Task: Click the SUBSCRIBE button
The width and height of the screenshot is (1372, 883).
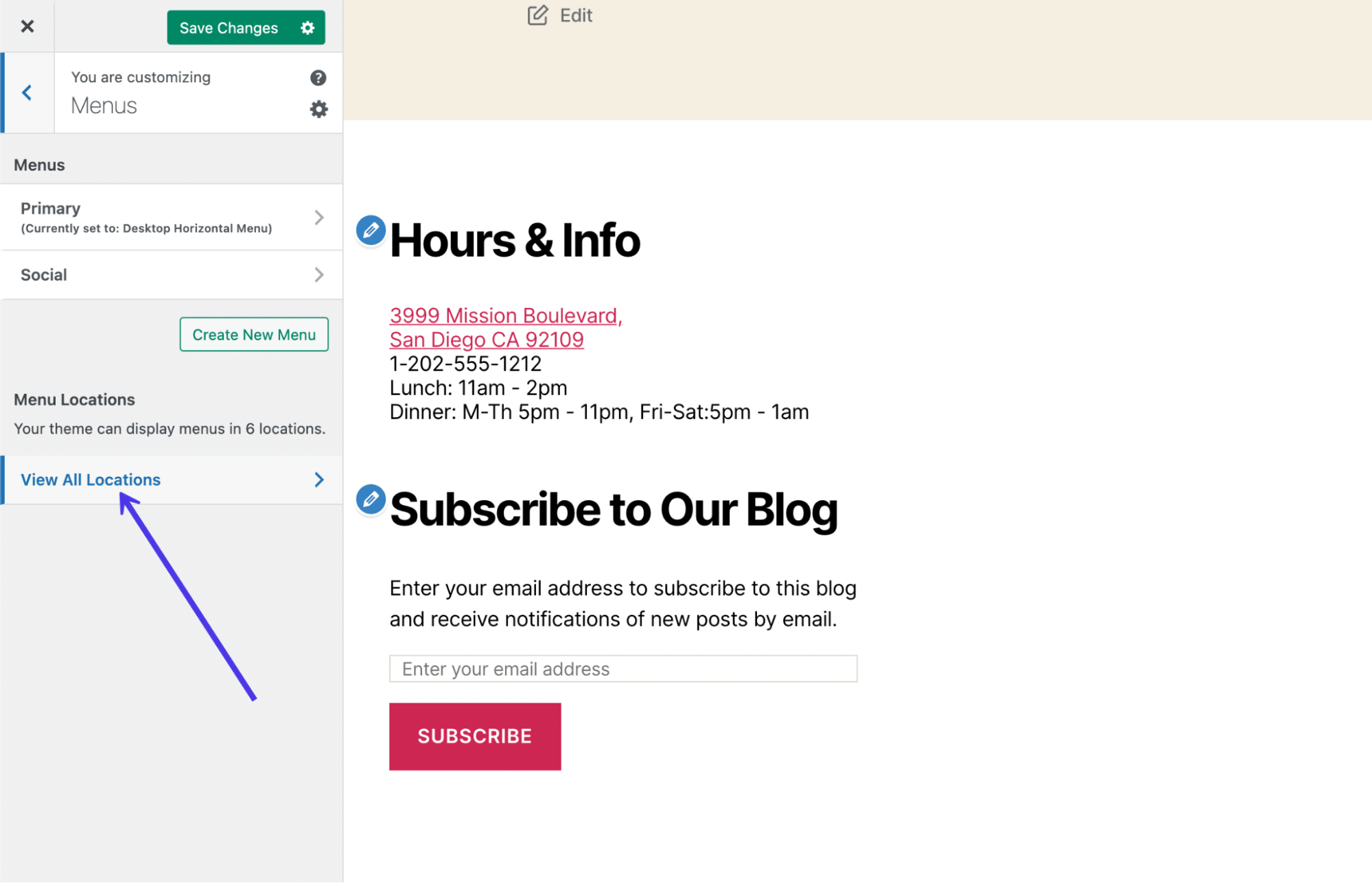Action: point(475,736)
